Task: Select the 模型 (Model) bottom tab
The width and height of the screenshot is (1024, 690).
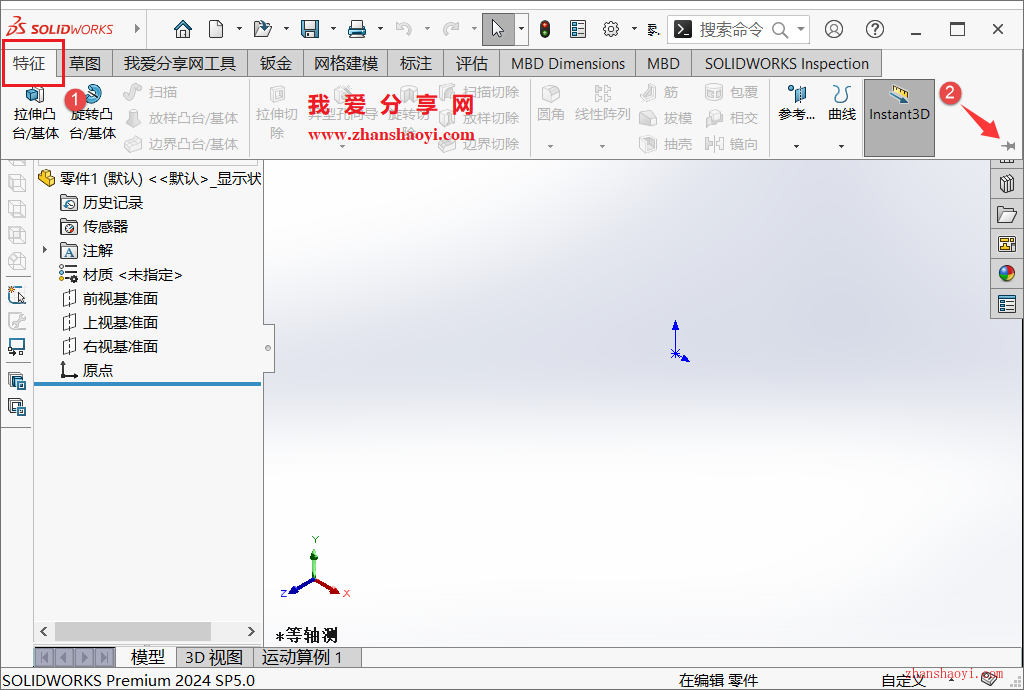Action: click(x=148, y=657)
